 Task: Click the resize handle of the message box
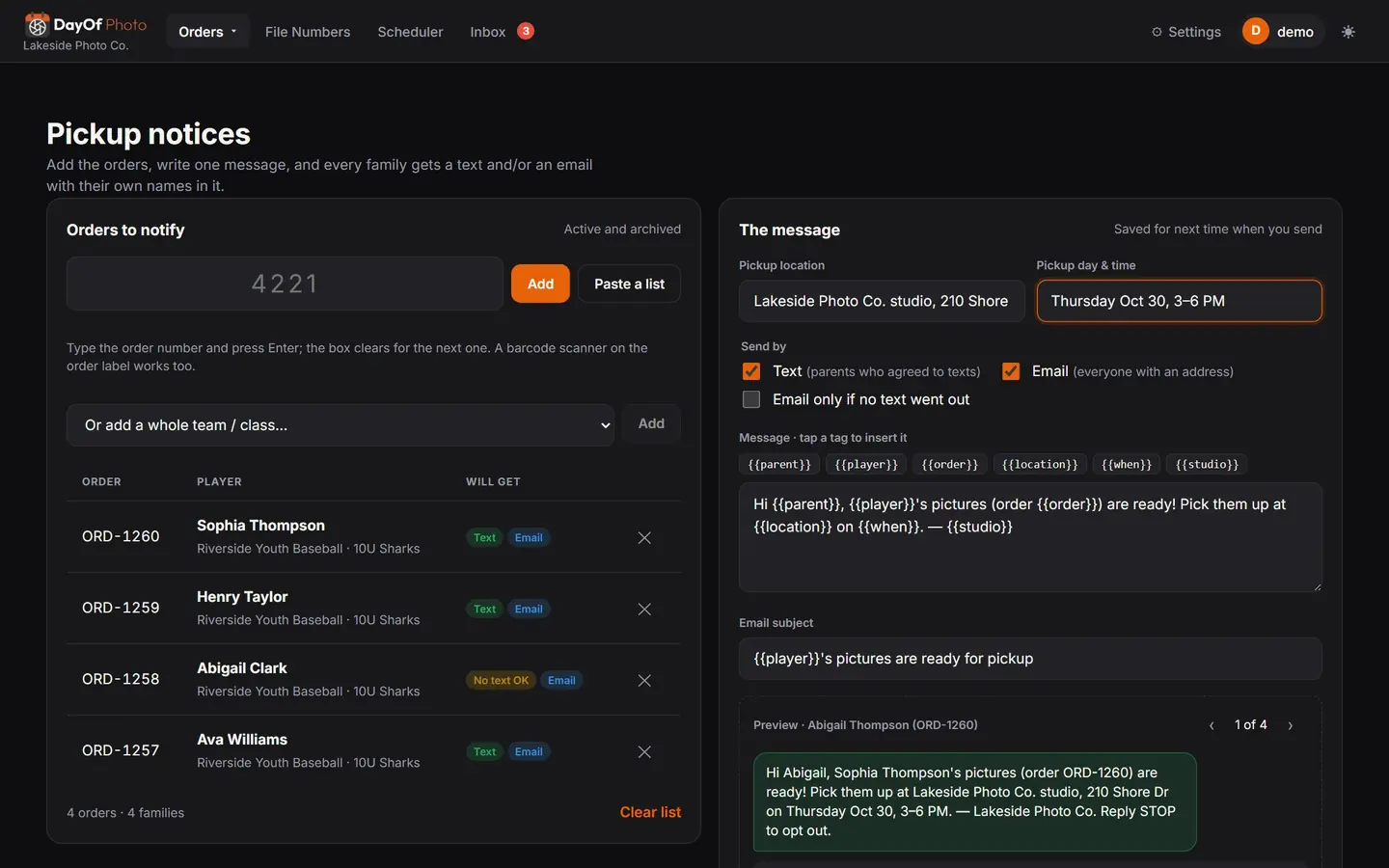[1317, 586]
